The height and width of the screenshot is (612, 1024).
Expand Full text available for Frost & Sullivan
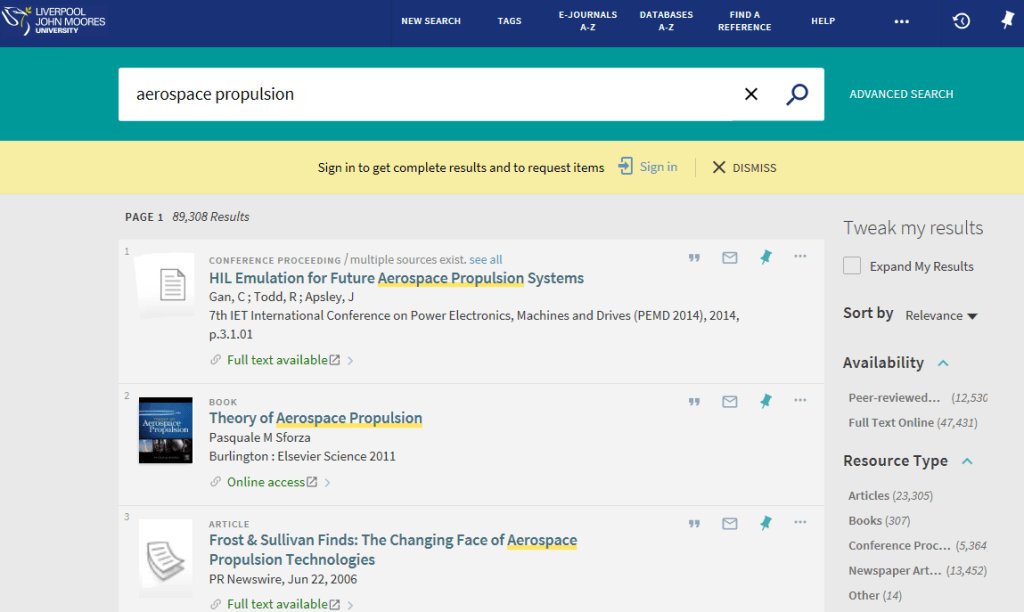point(350,605)
